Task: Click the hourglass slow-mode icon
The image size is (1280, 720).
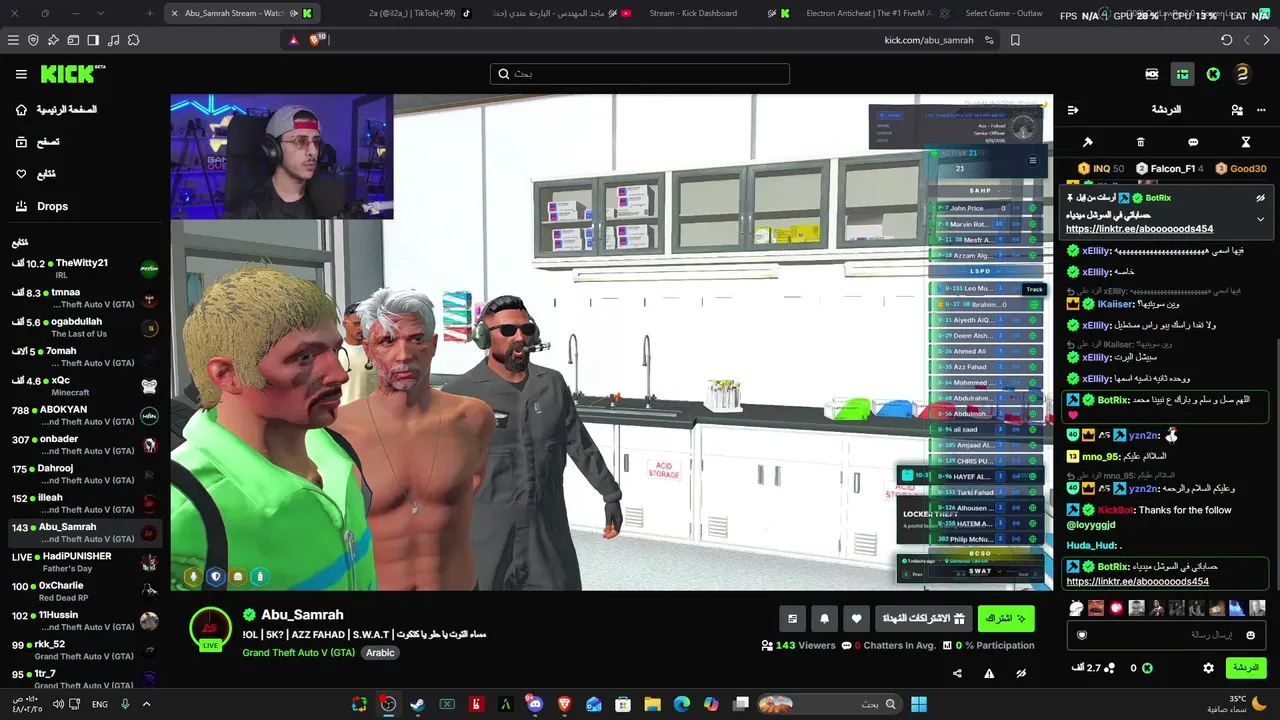Action: (1246, 142)
